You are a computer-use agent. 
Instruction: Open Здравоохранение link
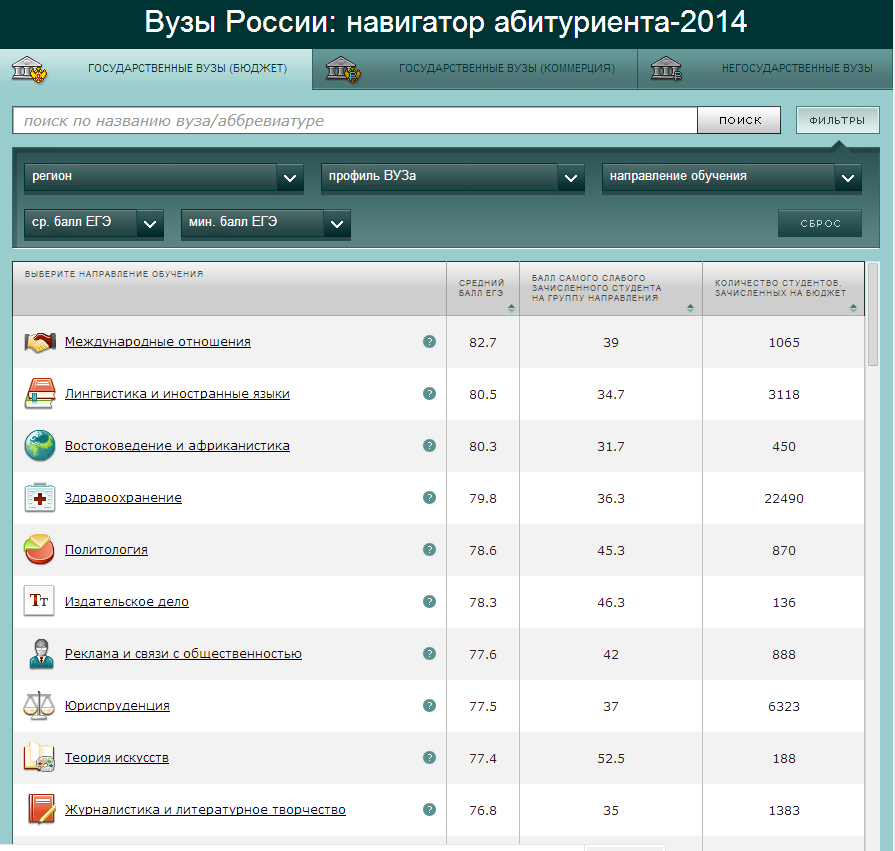[123, 497]
